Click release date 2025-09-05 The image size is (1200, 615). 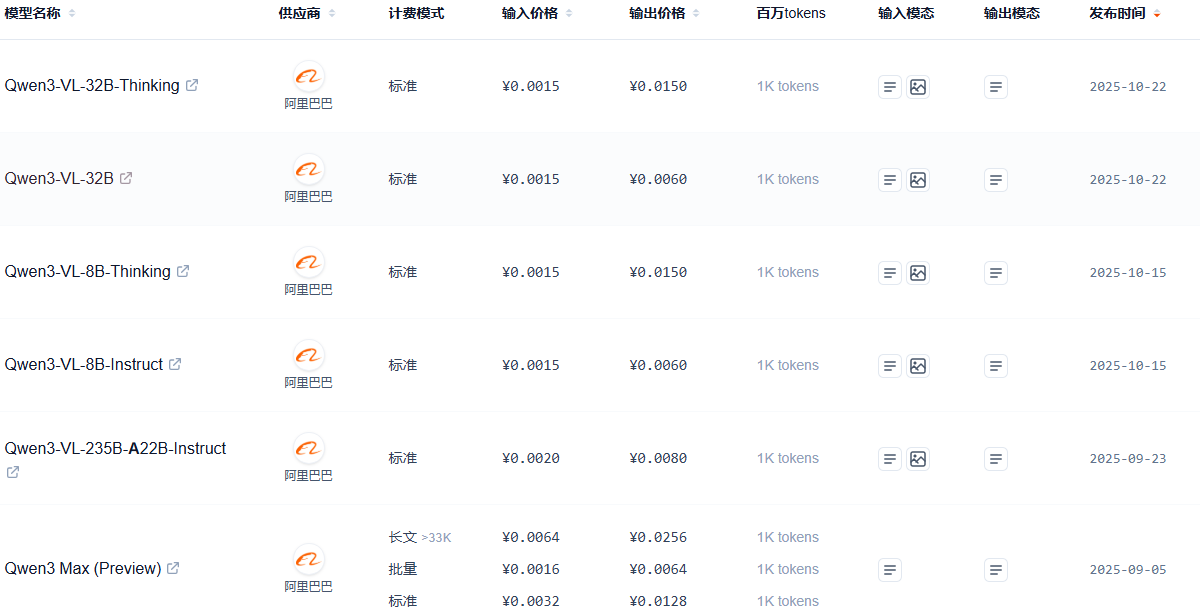(1128, 570)
